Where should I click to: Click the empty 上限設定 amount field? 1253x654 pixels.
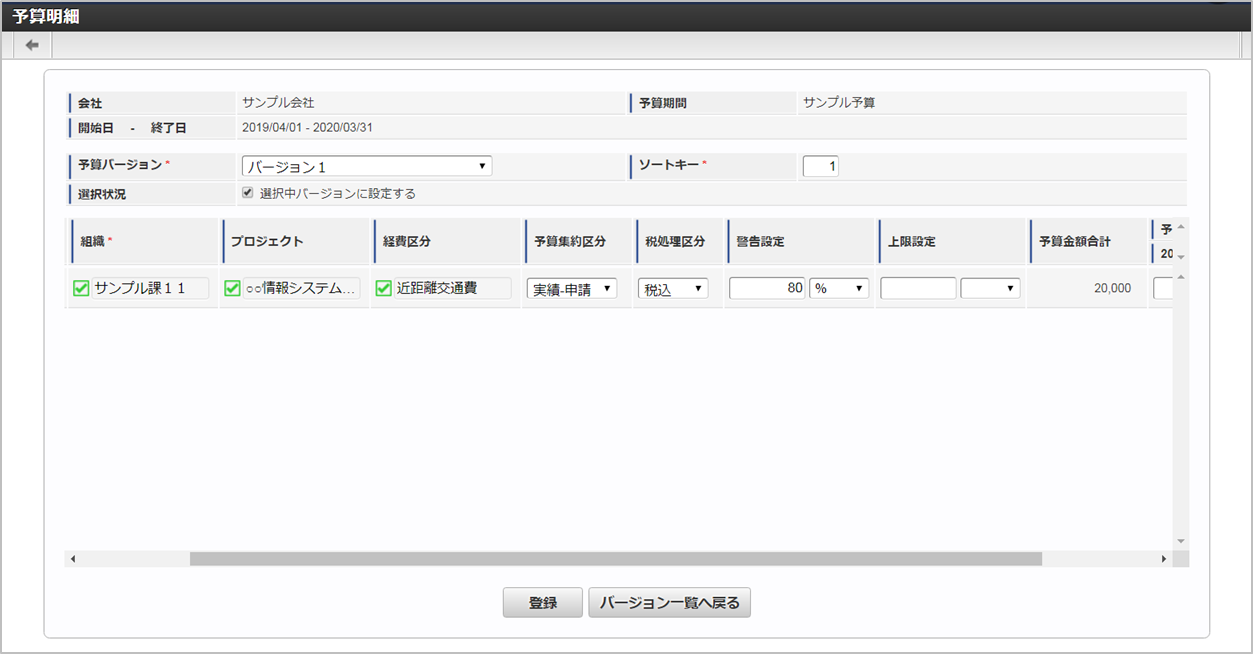coord(917,288)
